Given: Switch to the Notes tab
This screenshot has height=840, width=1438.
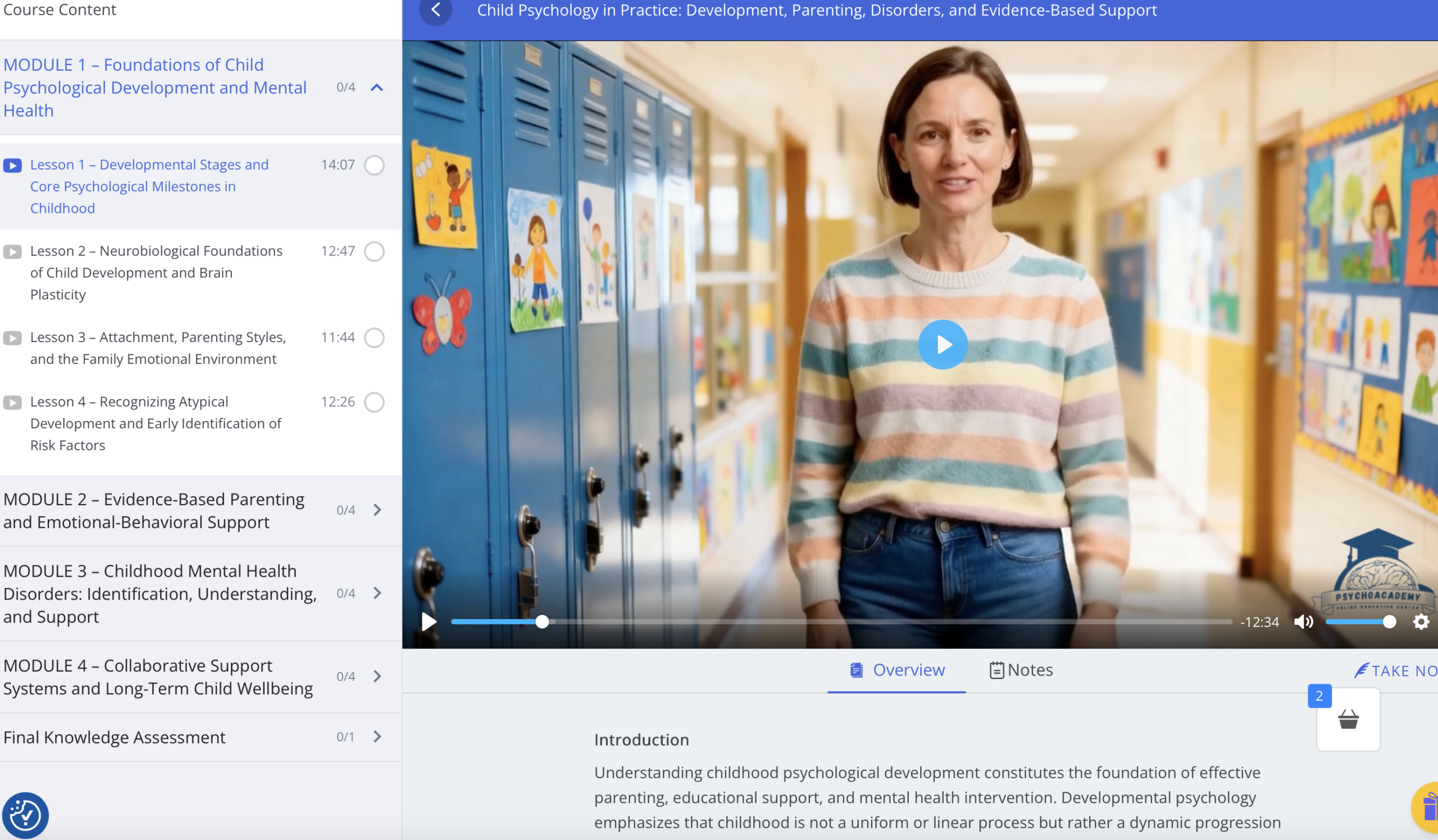Looking at the screenshot, I should point(1021,670).
